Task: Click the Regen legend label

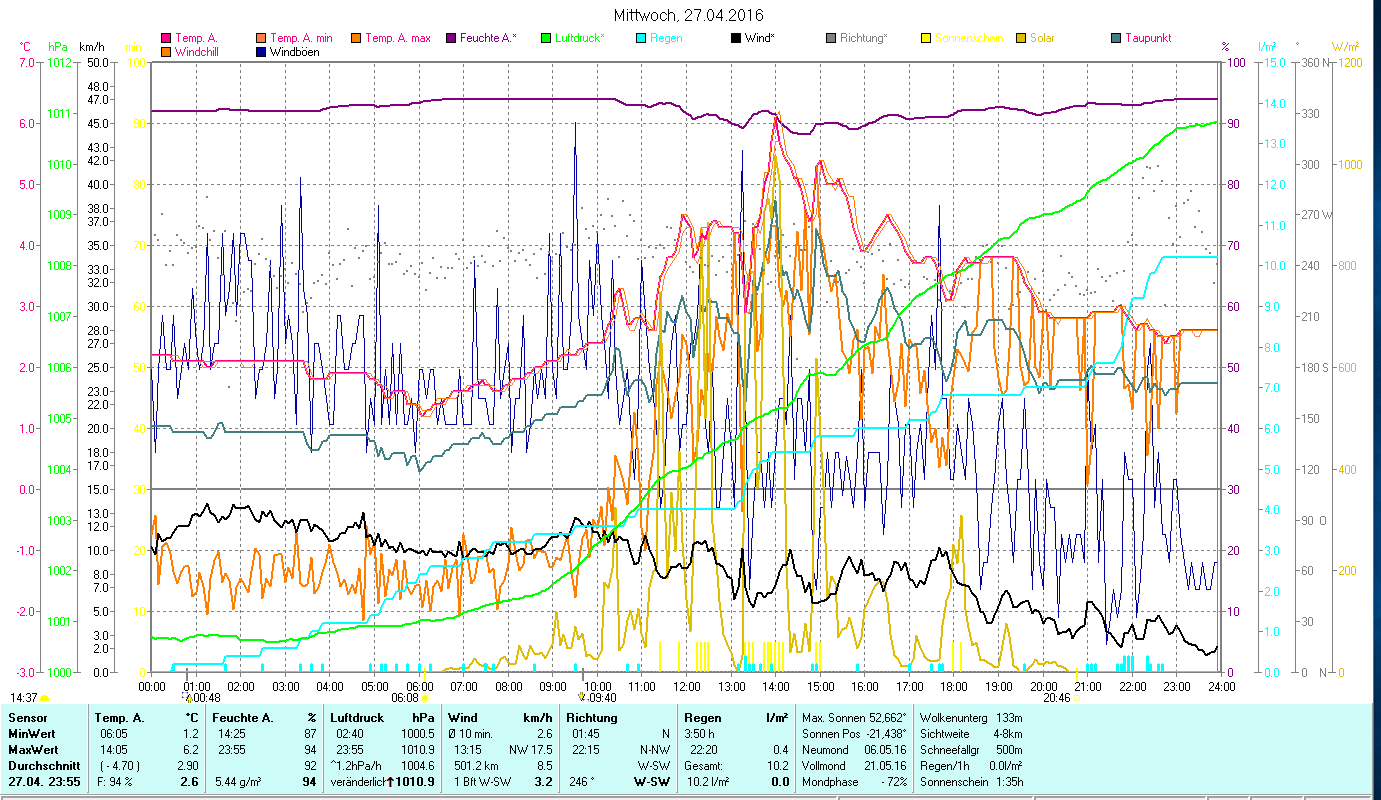Action: (x=666, y=38)
